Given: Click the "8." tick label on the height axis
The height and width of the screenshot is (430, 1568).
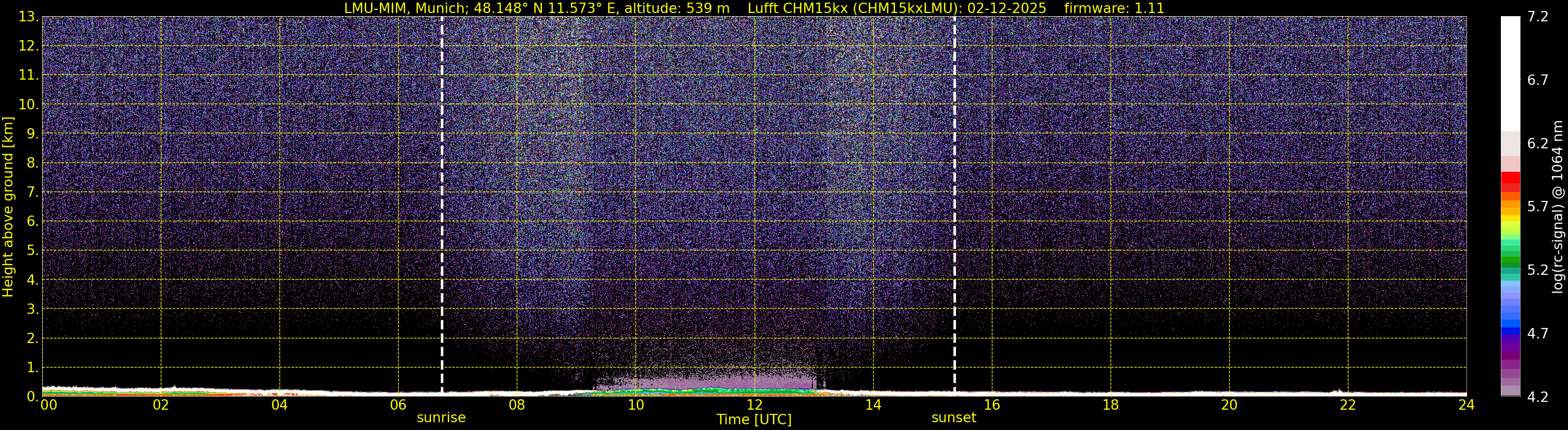Looking at the screenshot, I should click(32, 162).
